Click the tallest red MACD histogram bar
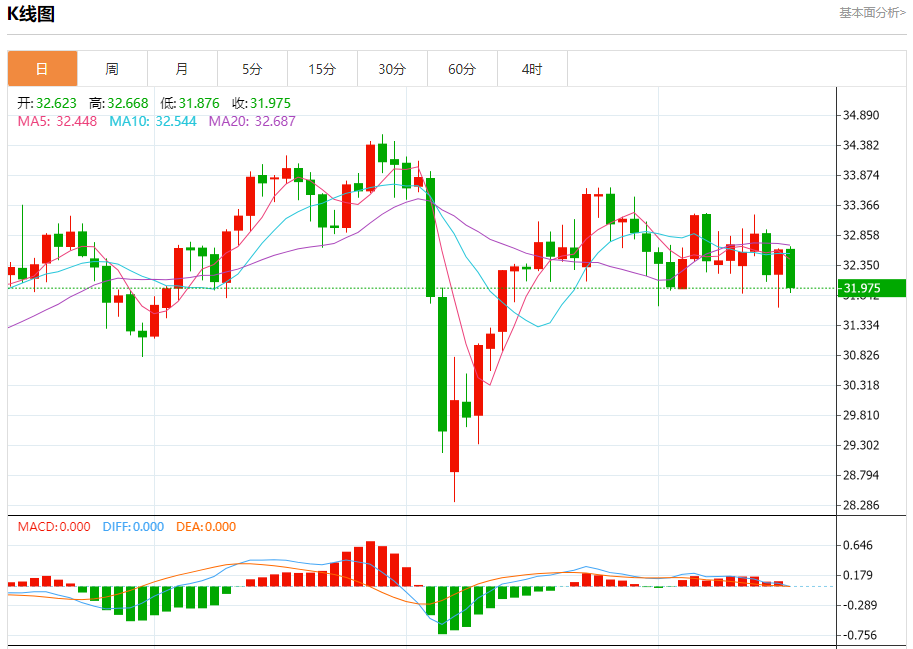 pyautogui.click(x=370, y=564)
